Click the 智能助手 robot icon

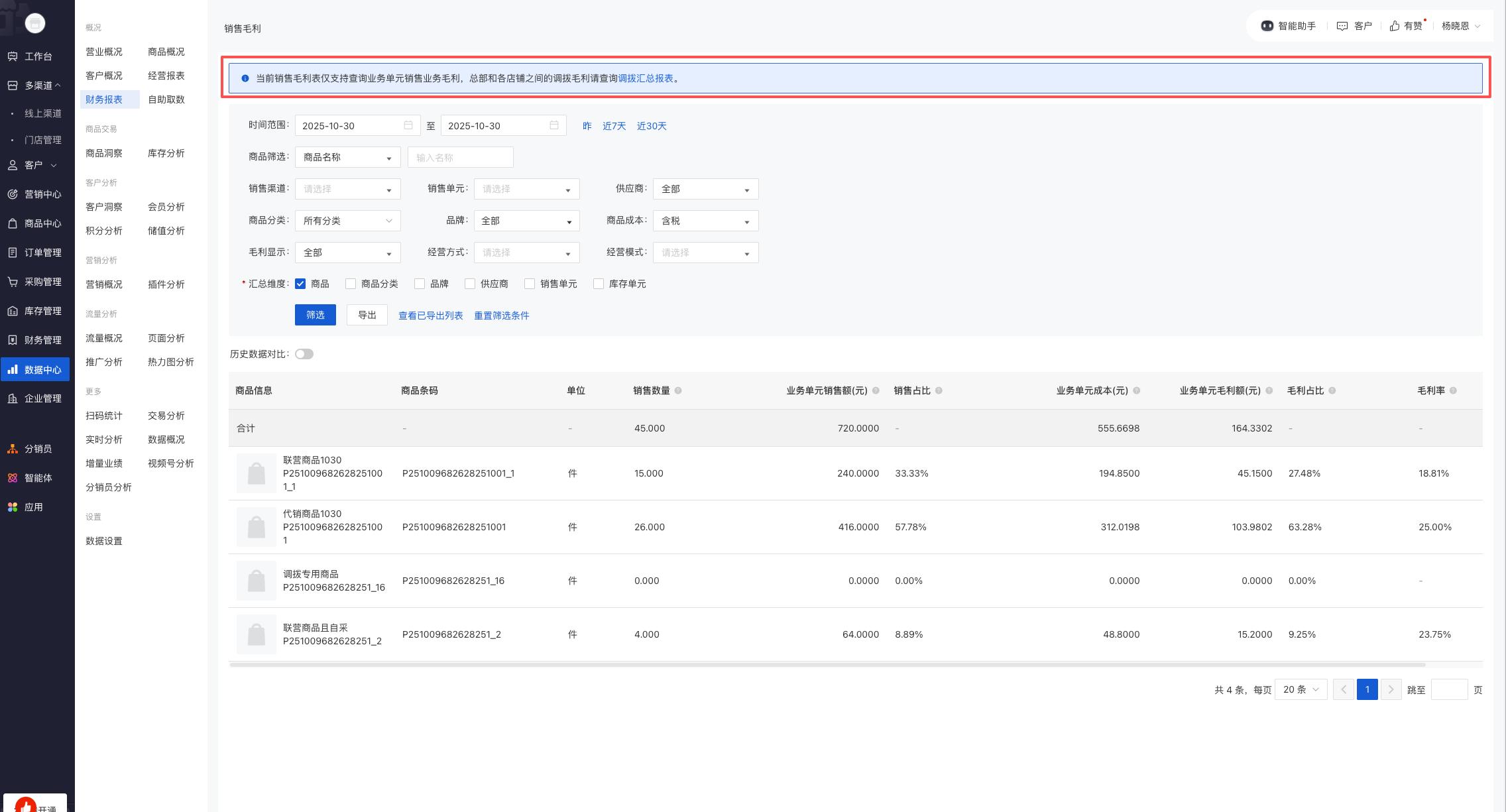click(x=1267, y=26)
